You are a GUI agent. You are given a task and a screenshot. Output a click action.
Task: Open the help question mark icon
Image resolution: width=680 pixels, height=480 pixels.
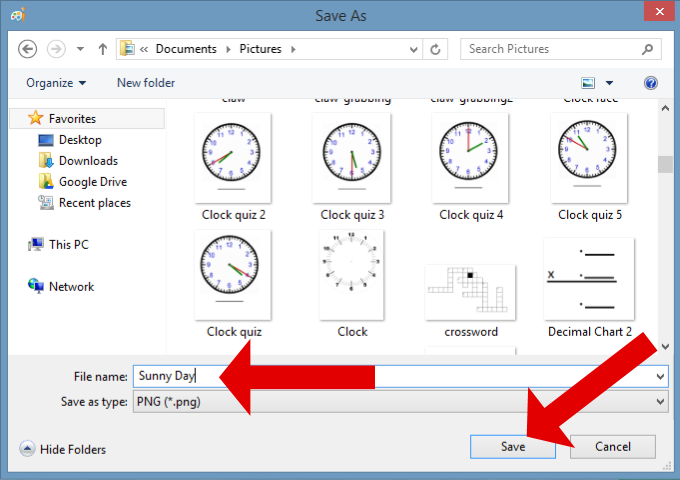[x=651, y=83]
